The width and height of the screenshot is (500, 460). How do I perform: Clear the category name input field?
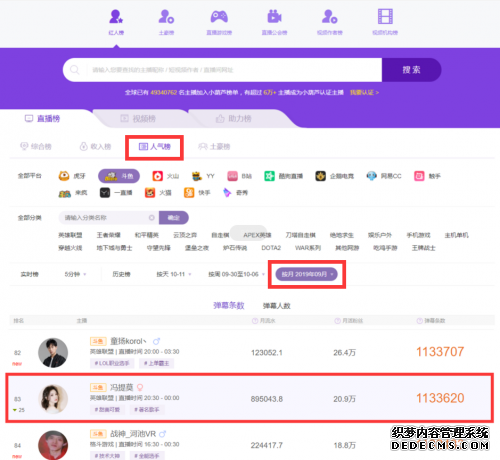[152, 218]
